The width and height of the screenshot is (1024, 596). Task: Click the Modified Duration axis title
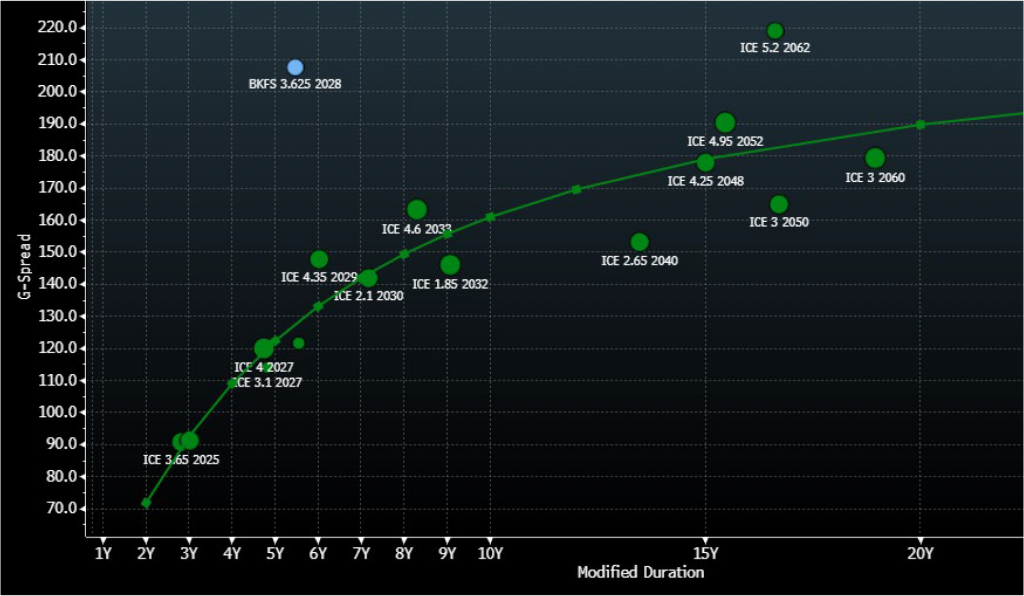(x=640, y=573)
